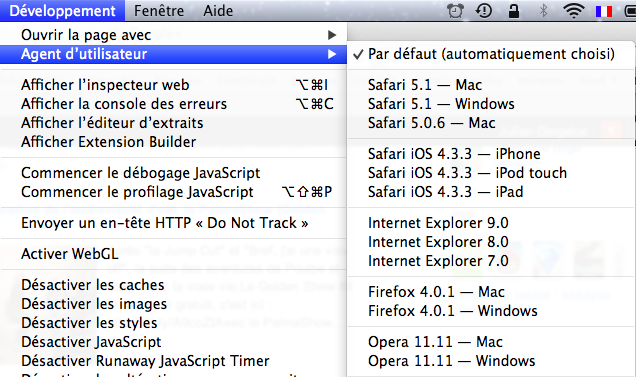The image size is (636, 377).
Task: Choose Safari 5.0.6 — Mac user agent
Action: 491,123
